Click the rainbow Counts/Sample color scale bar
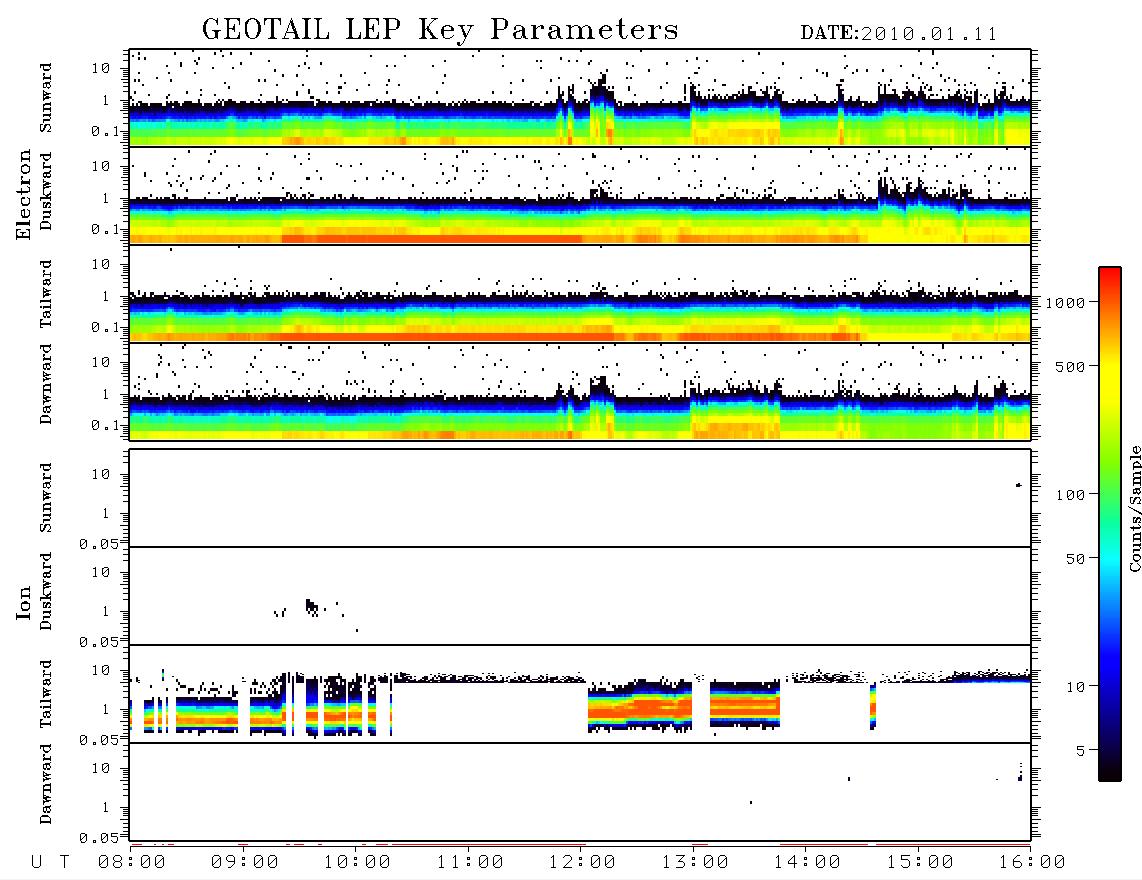1142x880 pixels. coord(1110,524)
